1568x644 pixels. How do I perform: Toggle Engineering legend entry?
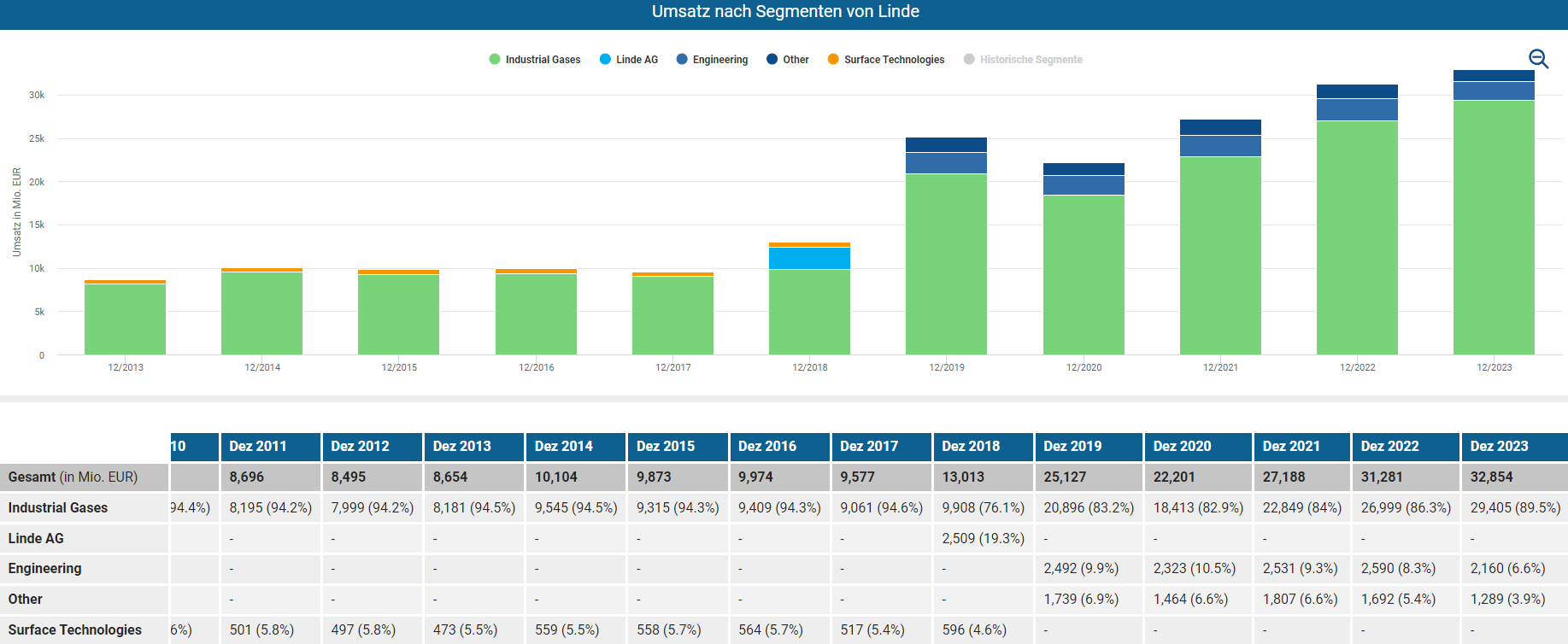(x=712, y=60)
